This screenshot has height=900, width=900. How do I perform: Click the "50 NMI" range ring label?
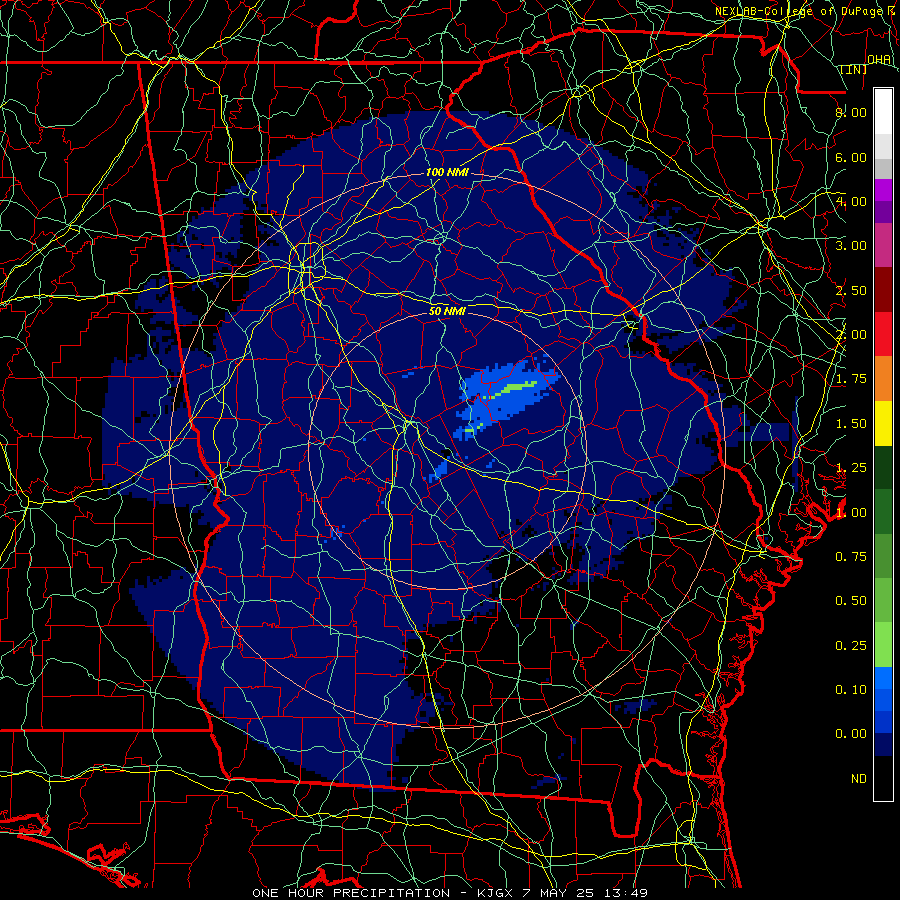click(x=447, y=311)
